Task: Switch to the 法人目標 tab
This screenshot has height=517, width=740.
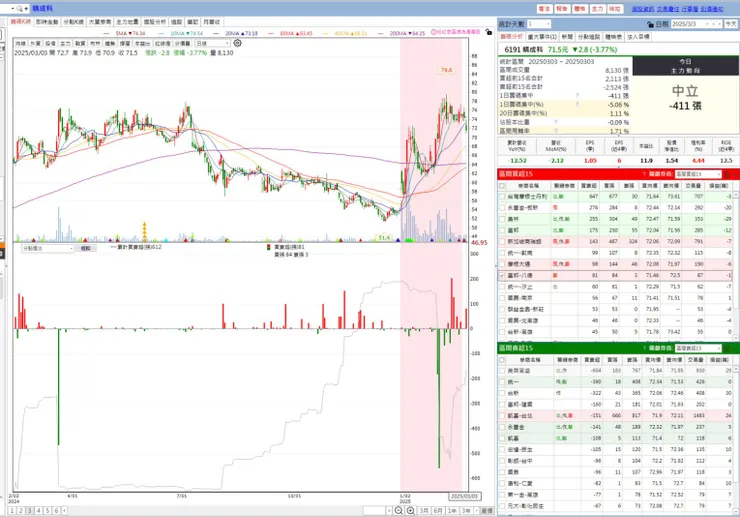Action: tap(638, 37)
